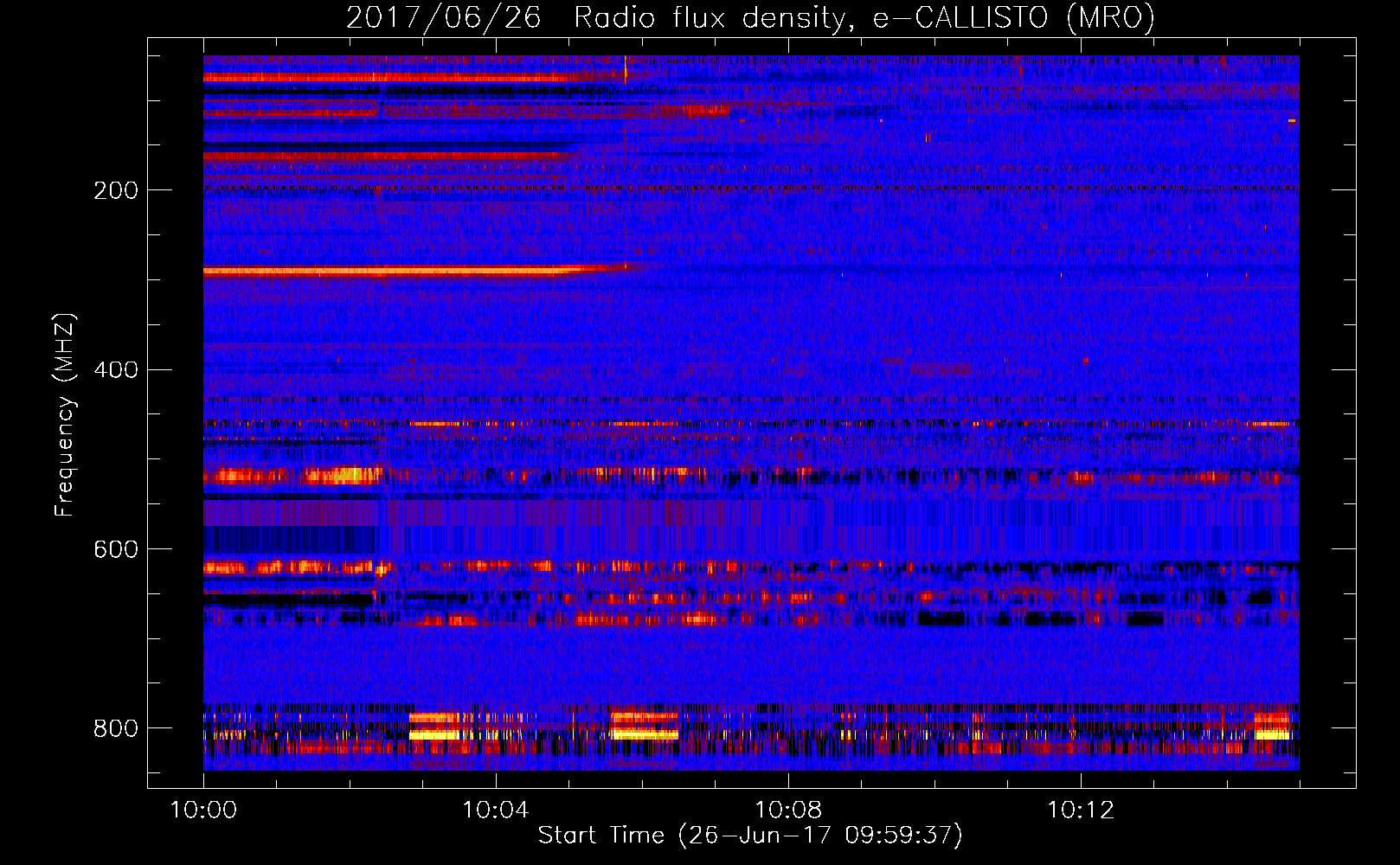Click the 10:12 time axis label
Image resolution: width=1400 pixels, height=865 pixels.
click(x=1081, y=811)
